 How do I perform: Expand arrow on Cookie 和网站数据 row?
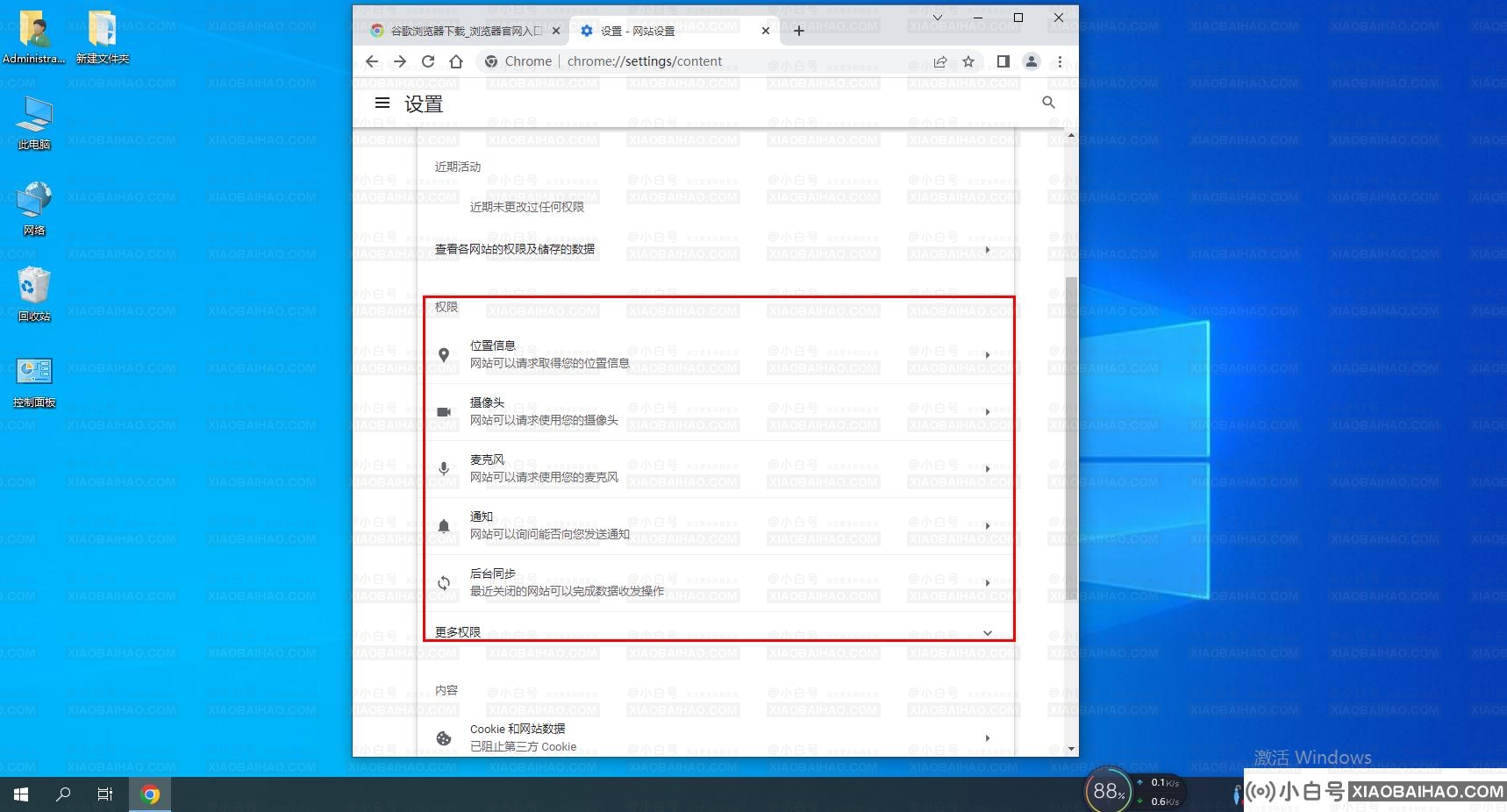point(988,738)
